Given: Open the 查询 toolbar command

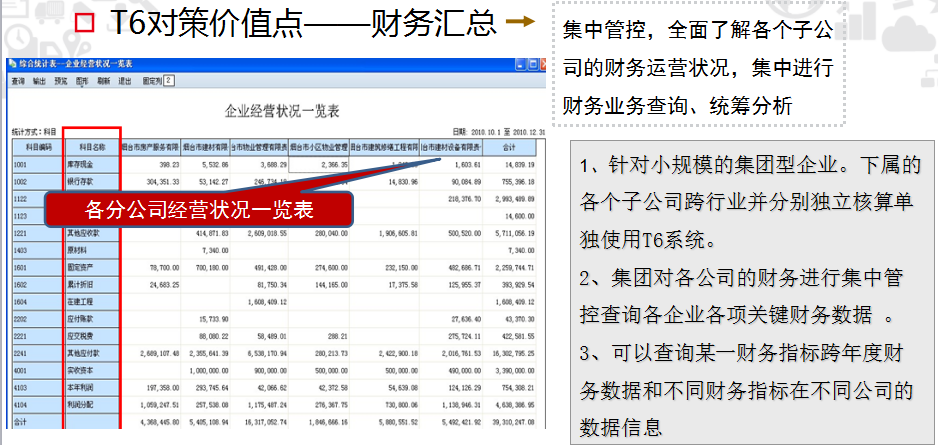Looking at the screenshot, I should [18, 81].
